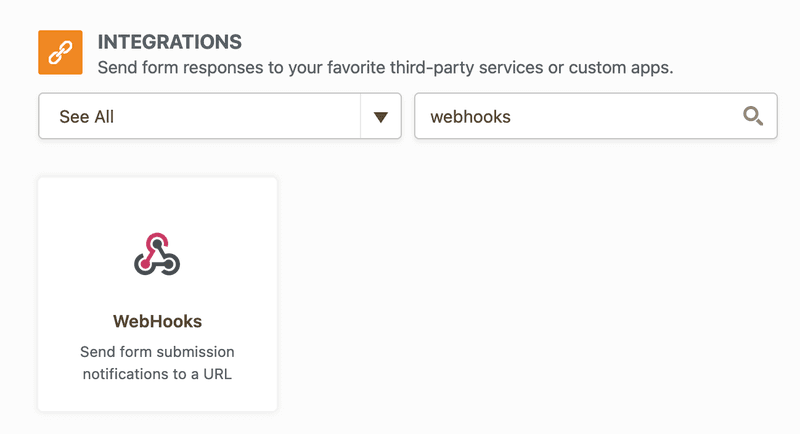
Task: Click the WebHooks logo icon
Action: [157, 254]
